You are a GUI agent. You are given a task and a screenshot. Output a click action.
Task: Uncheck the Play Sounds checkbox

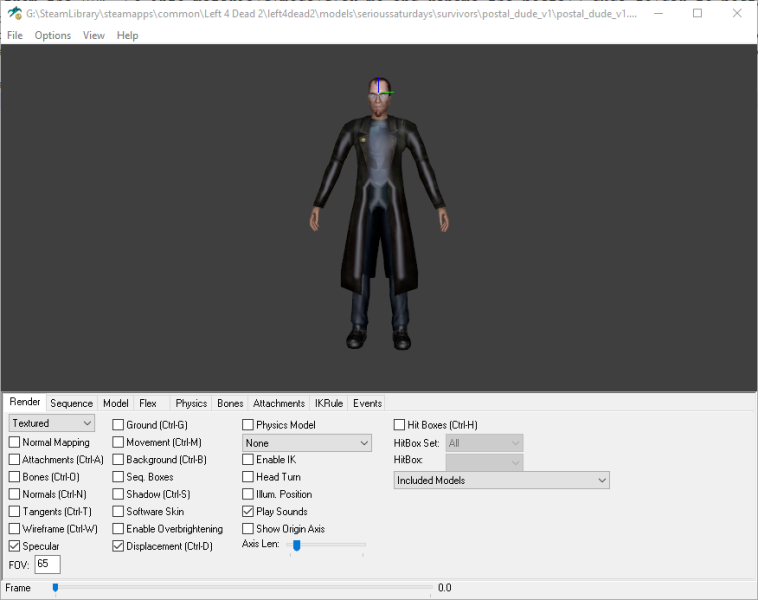(x=248, y=512)
